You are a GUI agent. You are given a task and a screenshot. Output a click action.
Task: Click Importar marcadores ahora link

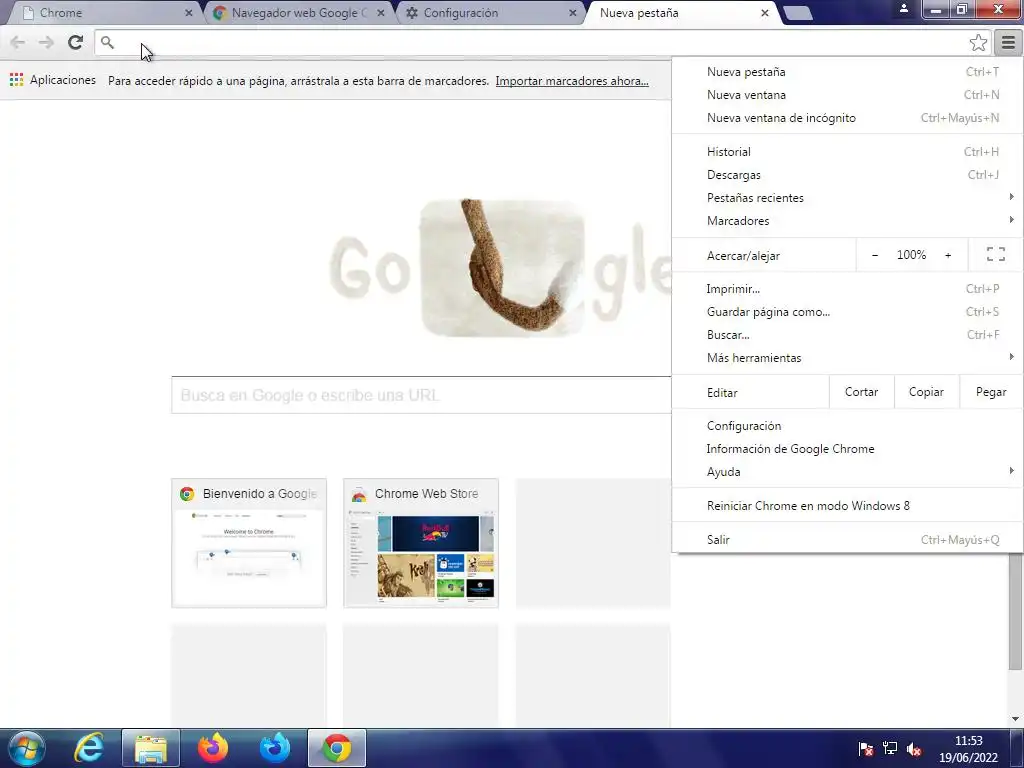point(571,81)
